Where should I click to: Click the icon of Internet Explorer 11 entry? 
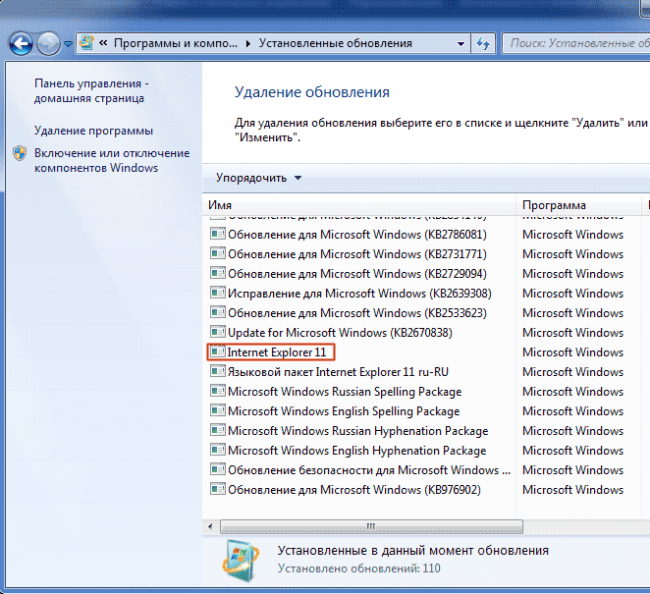point(218,352)
